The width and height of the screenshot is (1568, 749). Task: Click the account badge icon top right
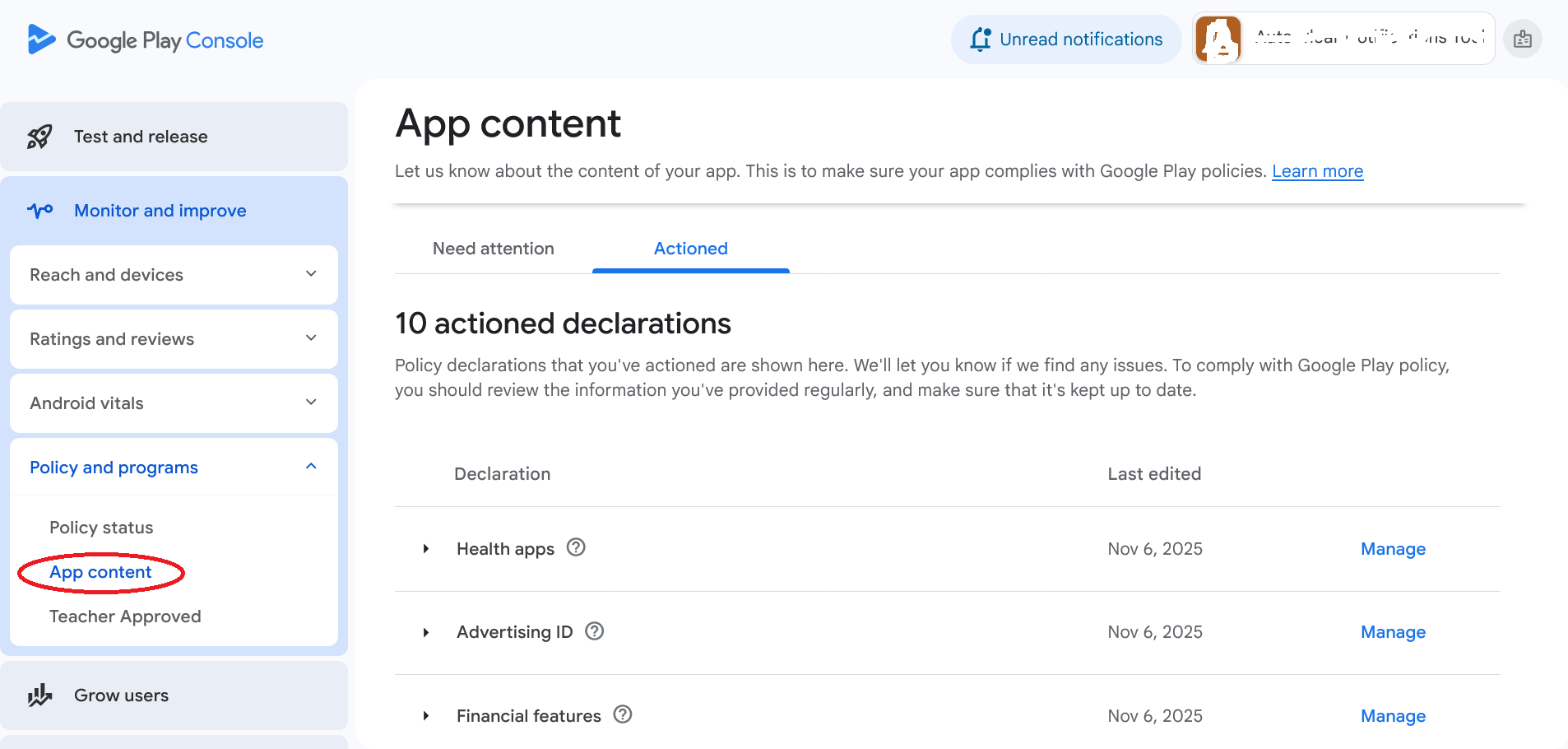[x=1522, y=39]
